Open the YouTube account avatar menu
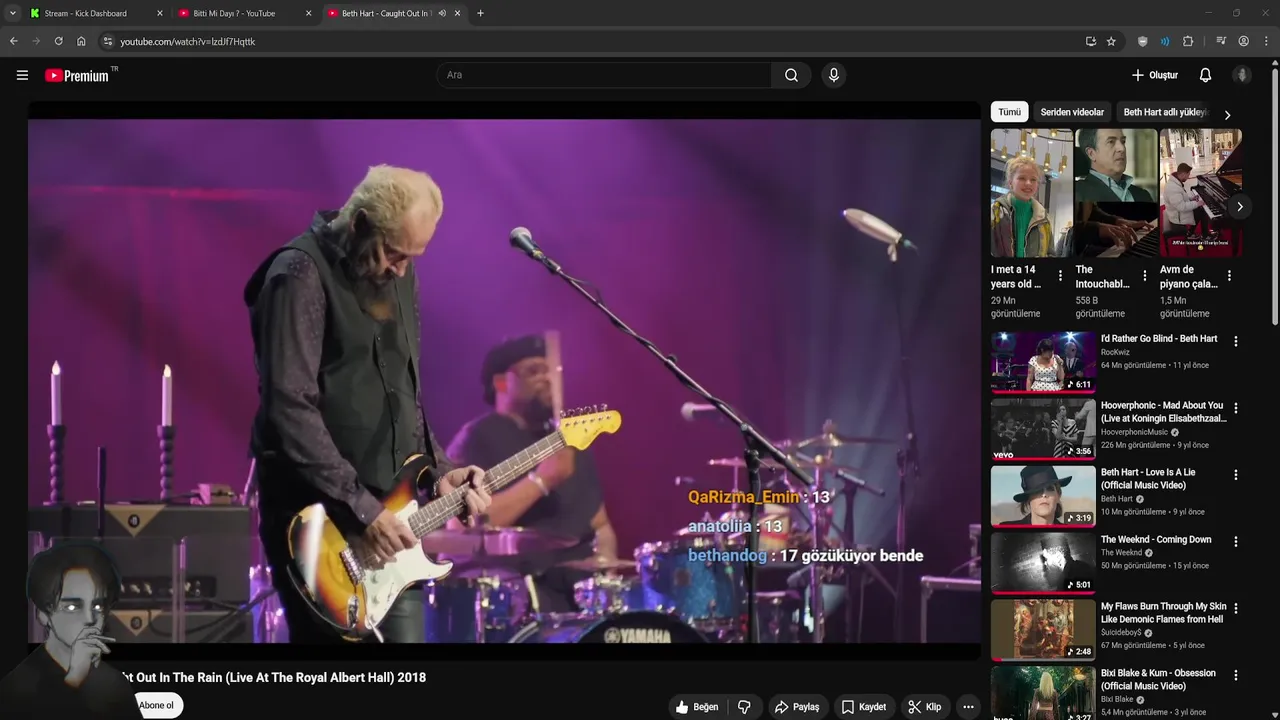 1242,75
